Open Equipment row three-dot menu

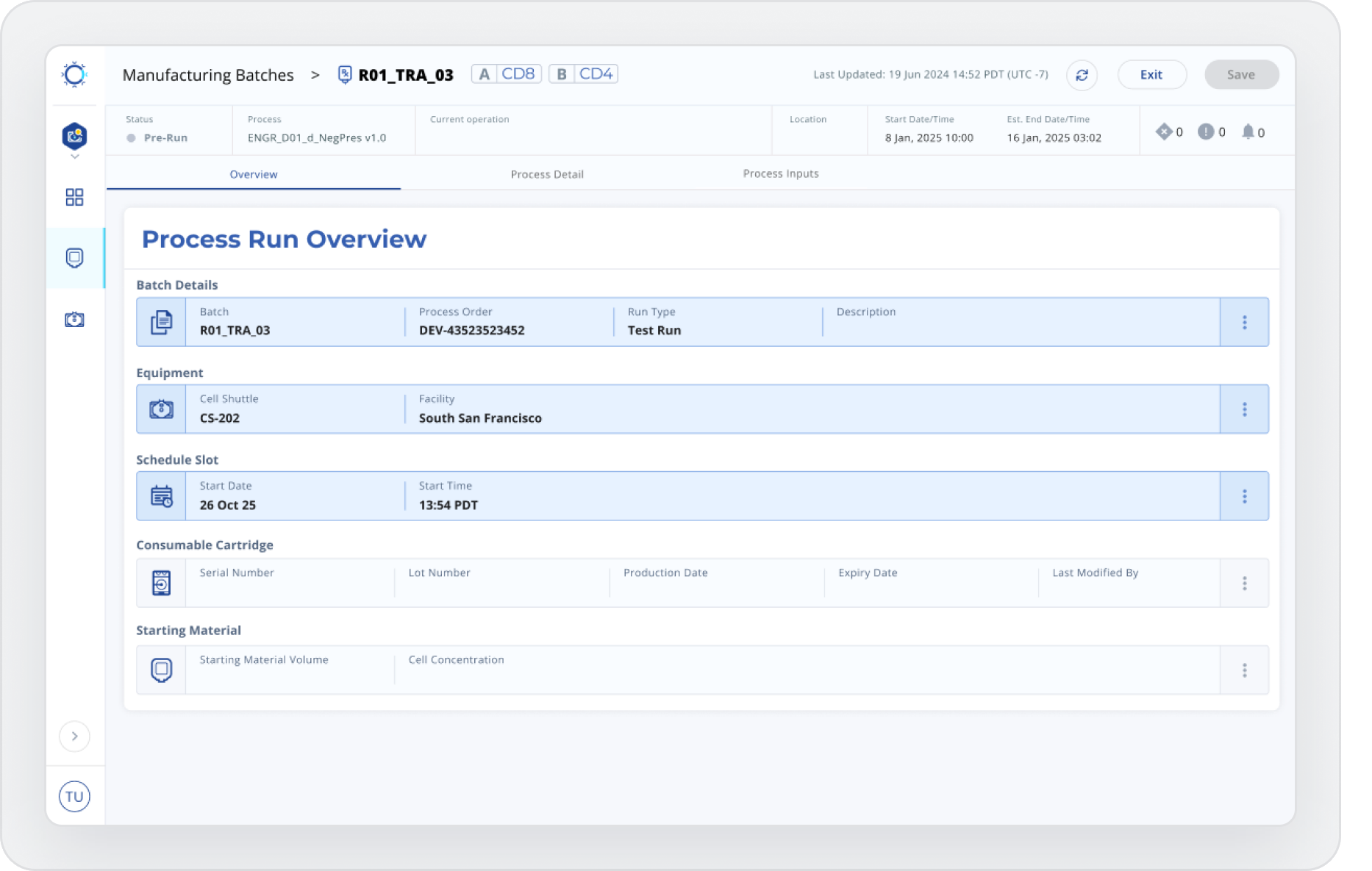pos(1245,409)
